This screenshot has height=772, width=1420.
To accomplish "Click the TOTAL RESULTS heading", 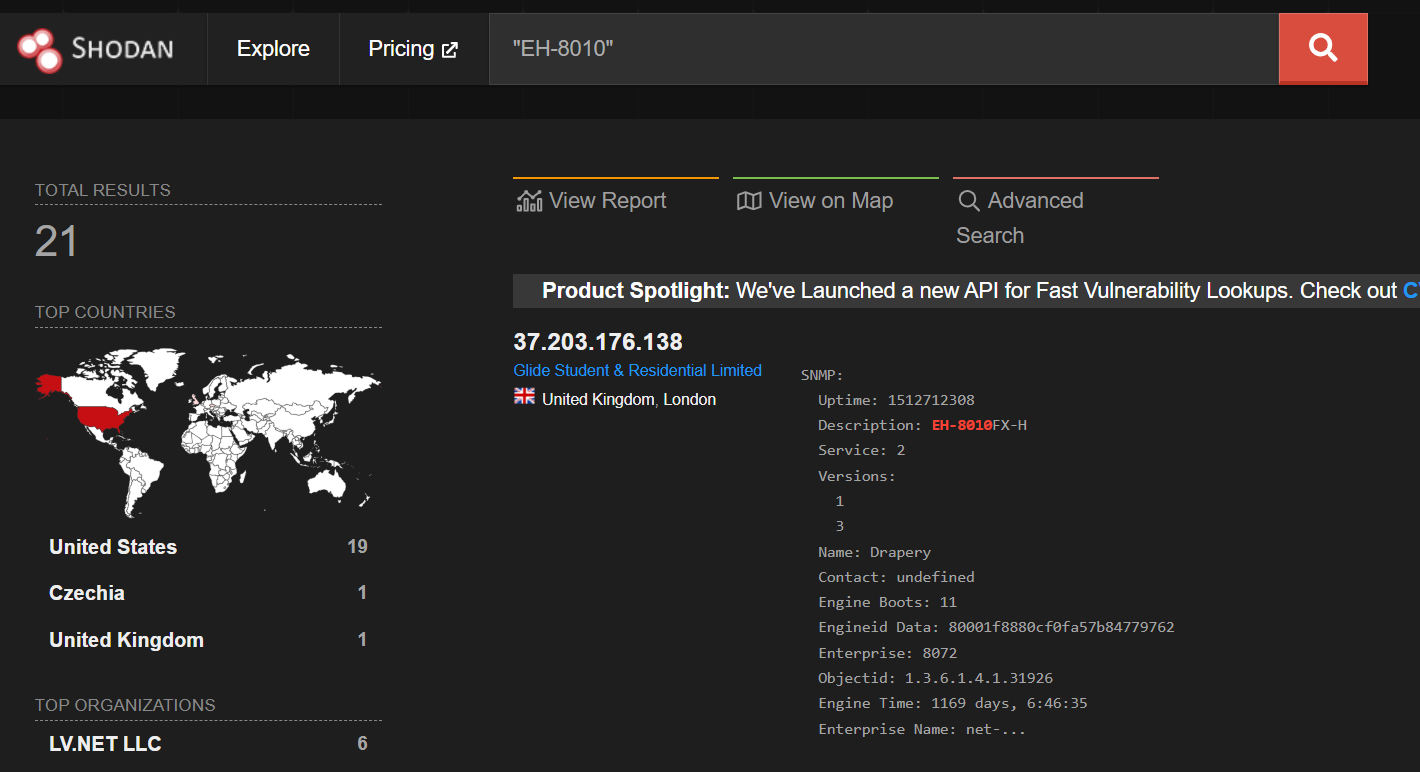I will click(103, 190).
